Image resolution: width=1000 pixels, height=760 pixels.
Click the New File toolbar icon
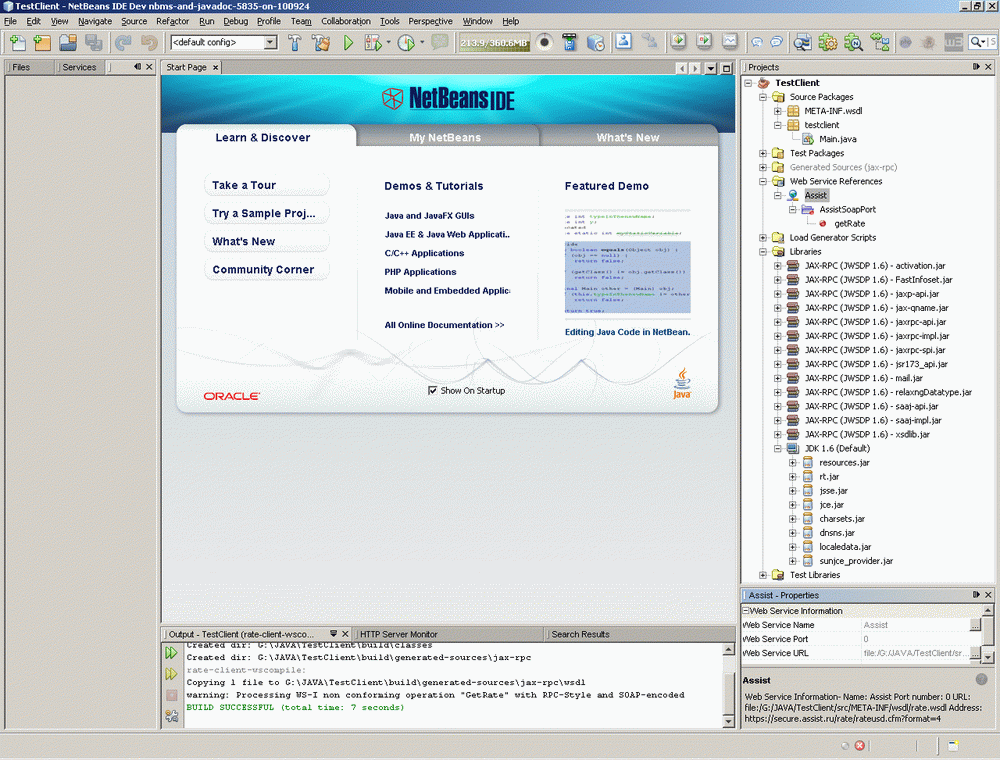17,43
